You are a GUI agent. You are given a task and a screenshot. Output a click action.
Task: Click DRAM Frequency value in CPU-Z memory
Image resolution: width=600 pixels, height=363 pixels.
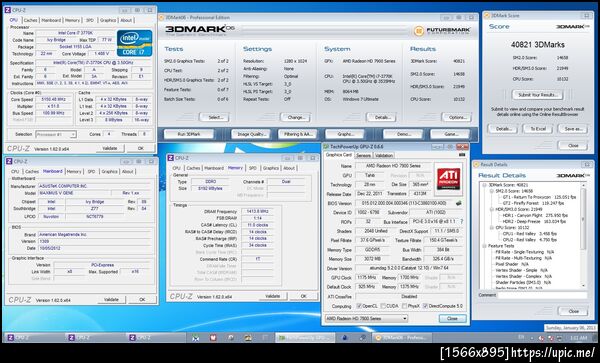click(258, 211)
